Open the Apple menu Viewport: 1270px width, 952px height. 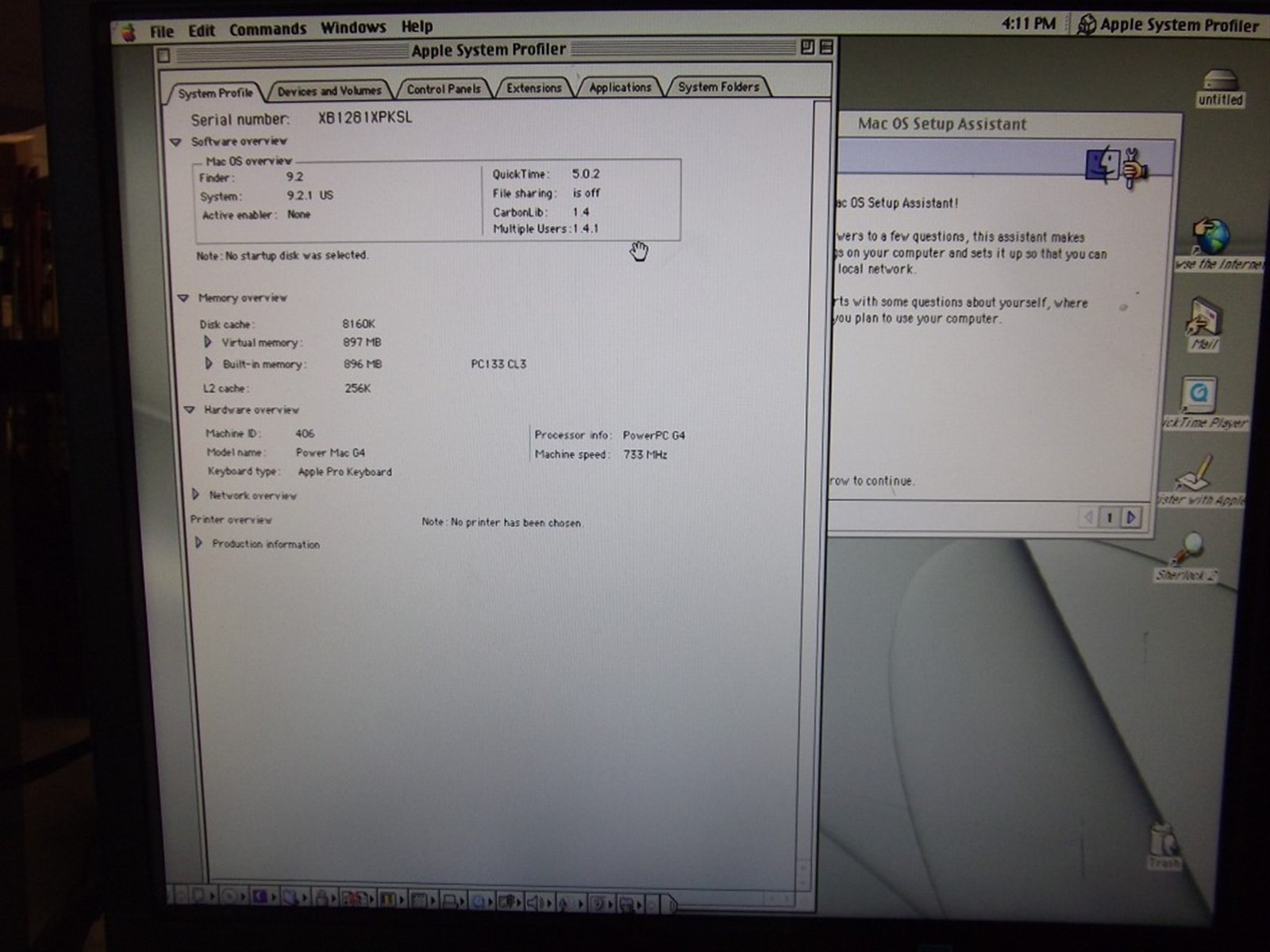tap(129, 33)
